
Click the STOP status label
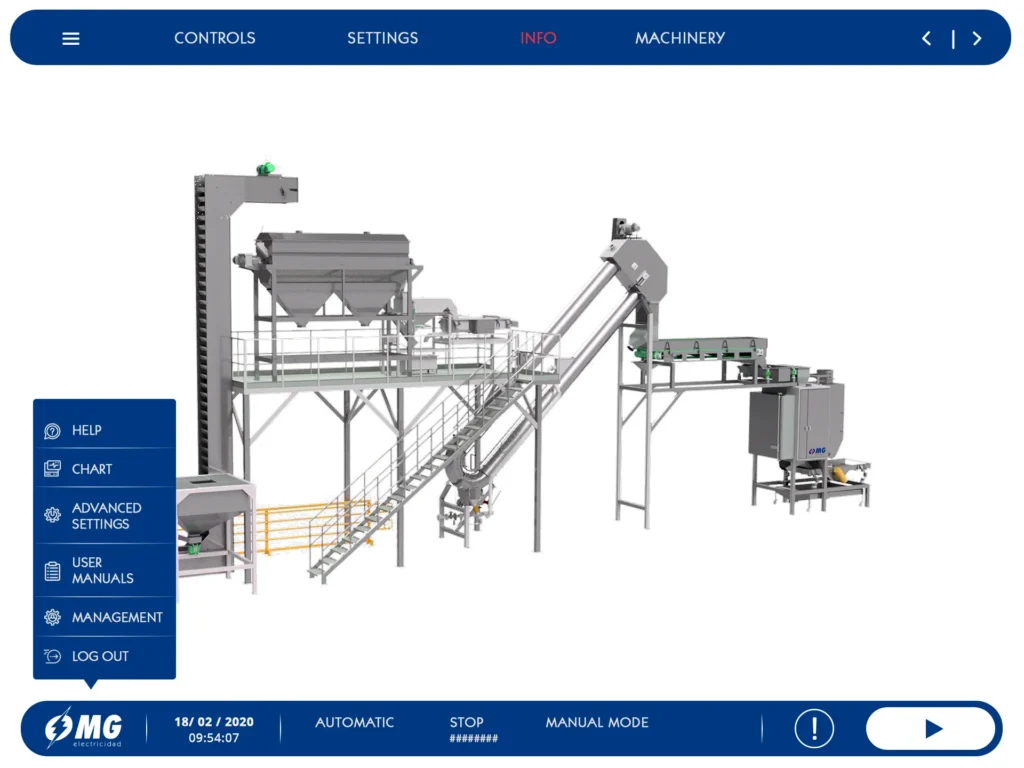coord(466,722)
